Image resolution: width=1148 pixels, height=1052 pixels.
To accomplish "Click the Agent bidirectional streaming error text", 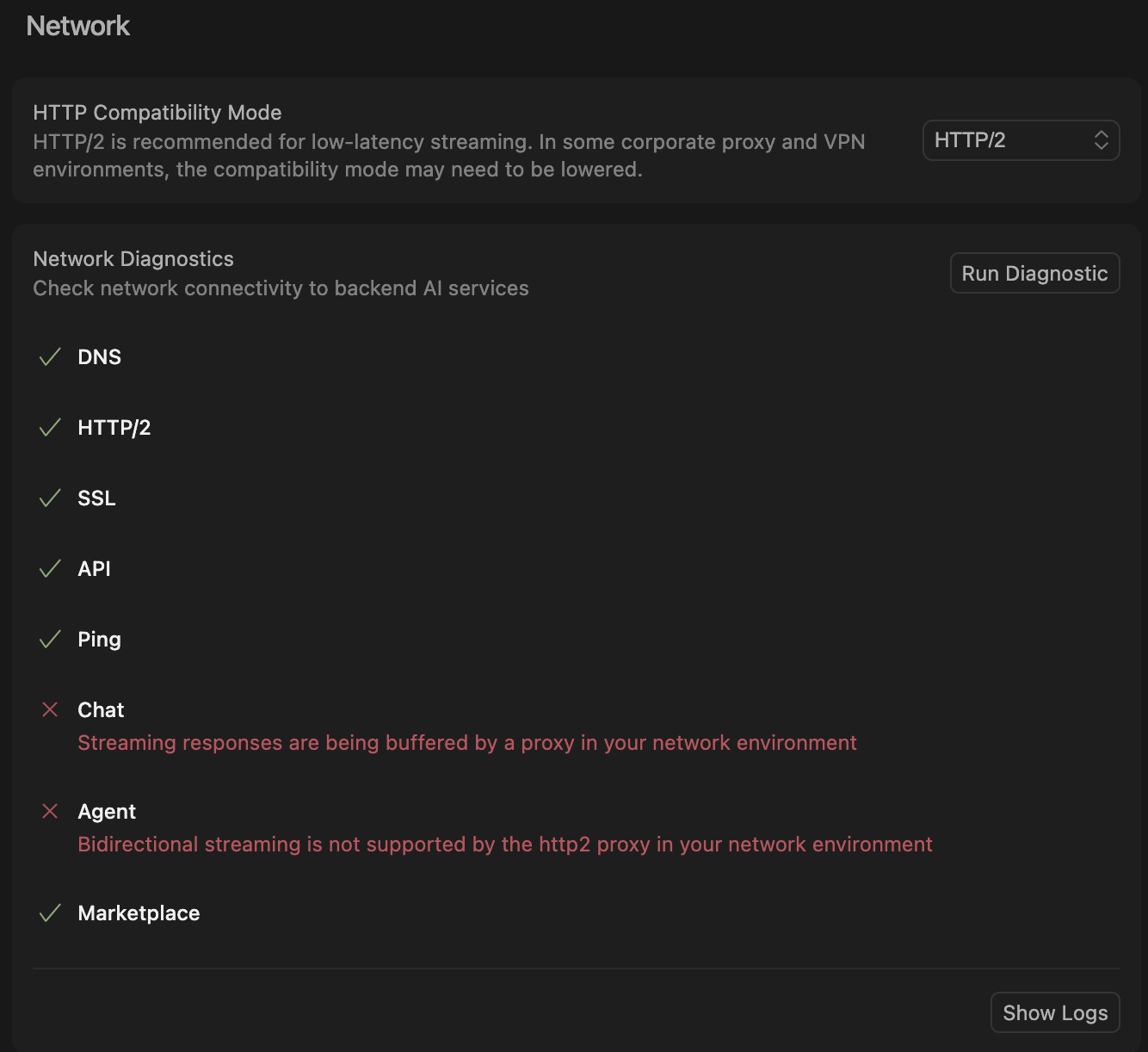I will pyautogui.click(x=504, y=845).
